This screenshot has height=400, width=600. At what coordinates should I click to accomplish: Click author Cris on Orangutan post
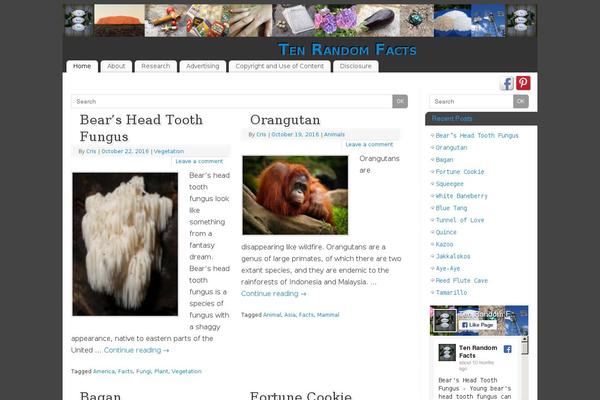pyautogui.click(x=261, y=134)
